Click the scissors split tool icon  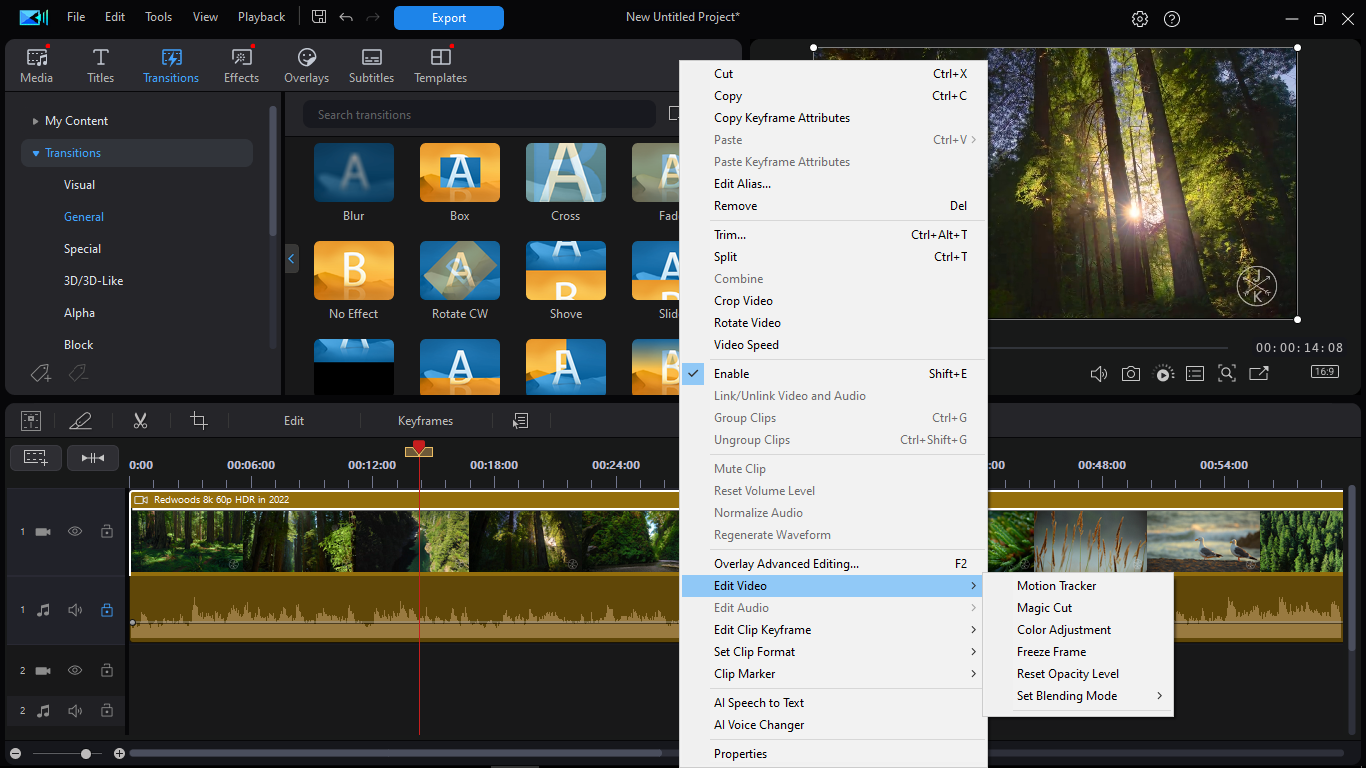click(140, 421)
